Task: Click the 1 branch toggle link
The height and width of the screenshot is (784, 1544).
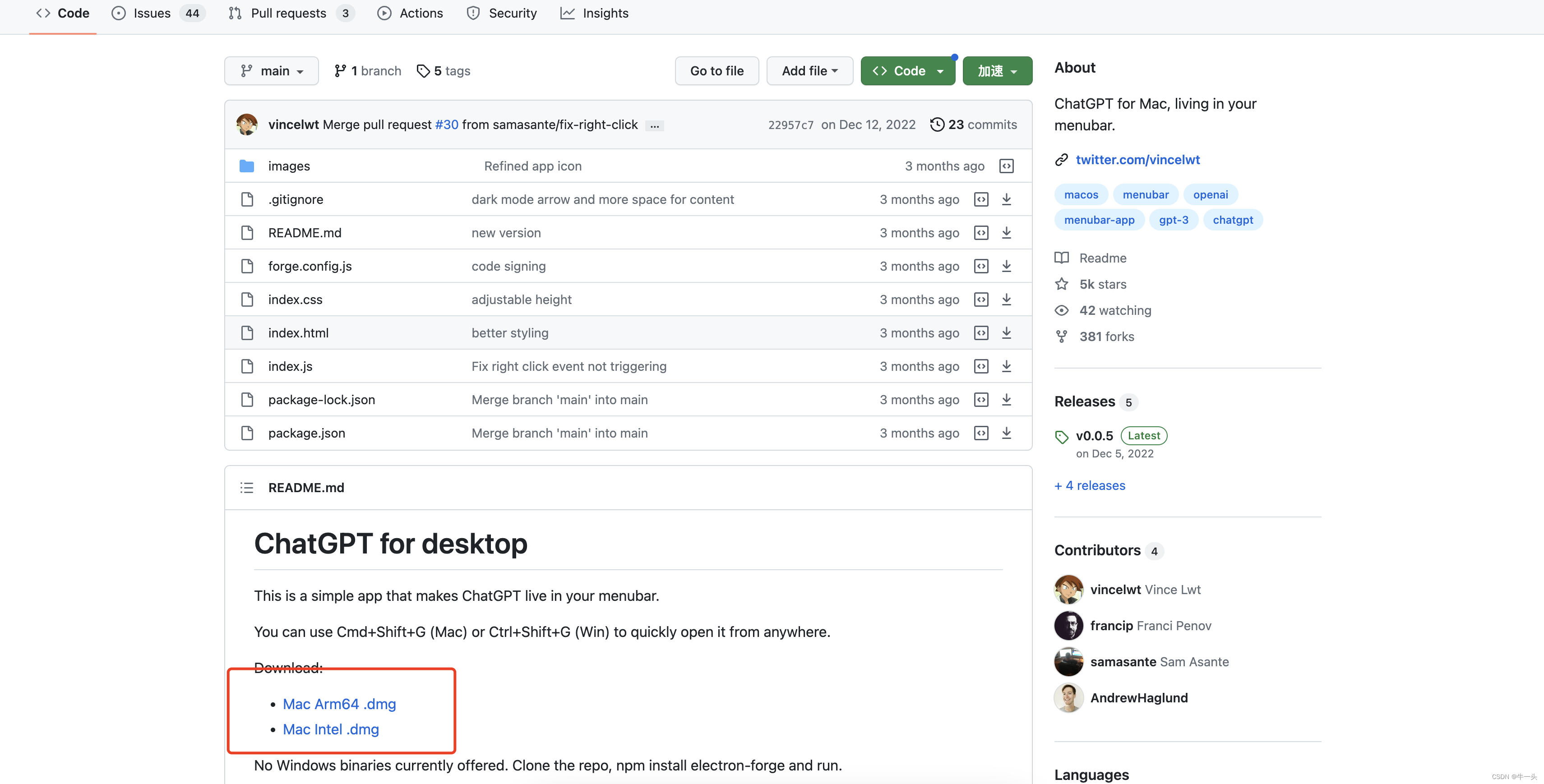Action: point(368,70)
